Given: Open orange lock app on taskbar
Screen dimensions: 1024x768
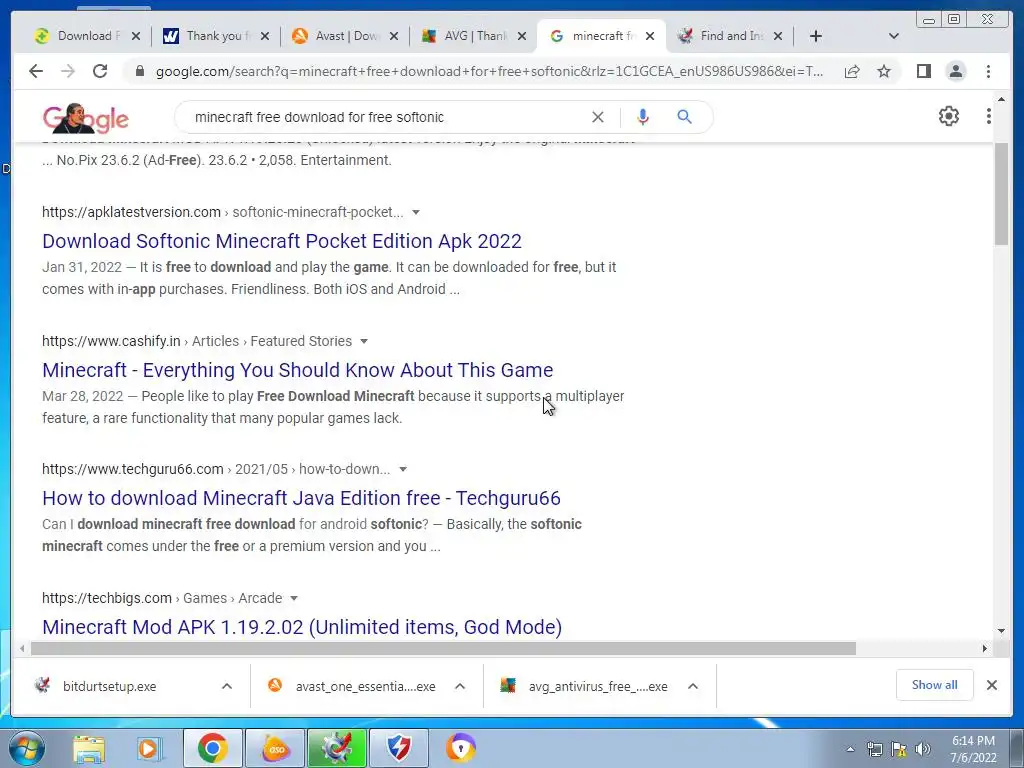Looking at the screenshot, I should pos(461,748).
